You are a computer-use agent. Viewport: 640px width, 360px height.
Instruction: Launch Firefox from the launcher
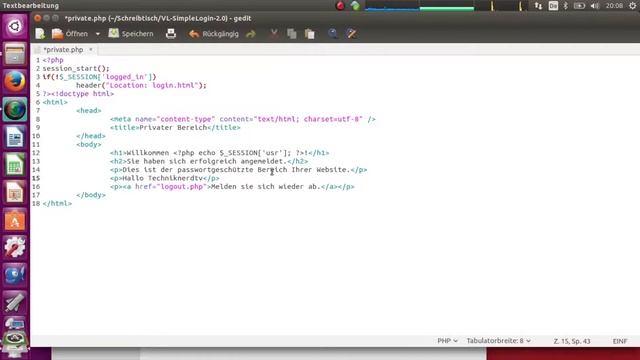tap(15, 81)
